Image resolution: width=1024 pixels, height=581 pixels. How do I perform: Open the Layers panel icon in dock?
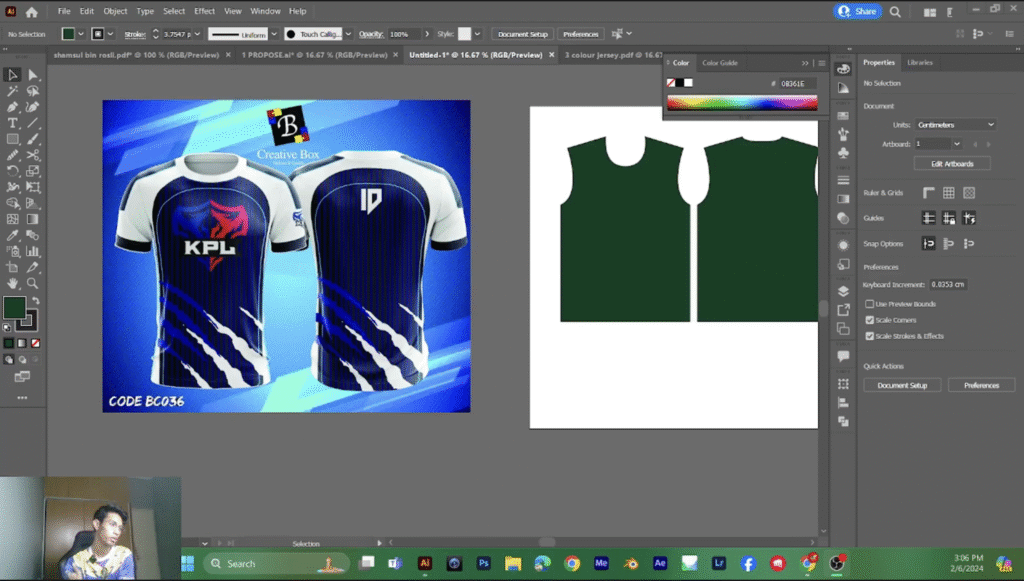[x=843, y=291]
